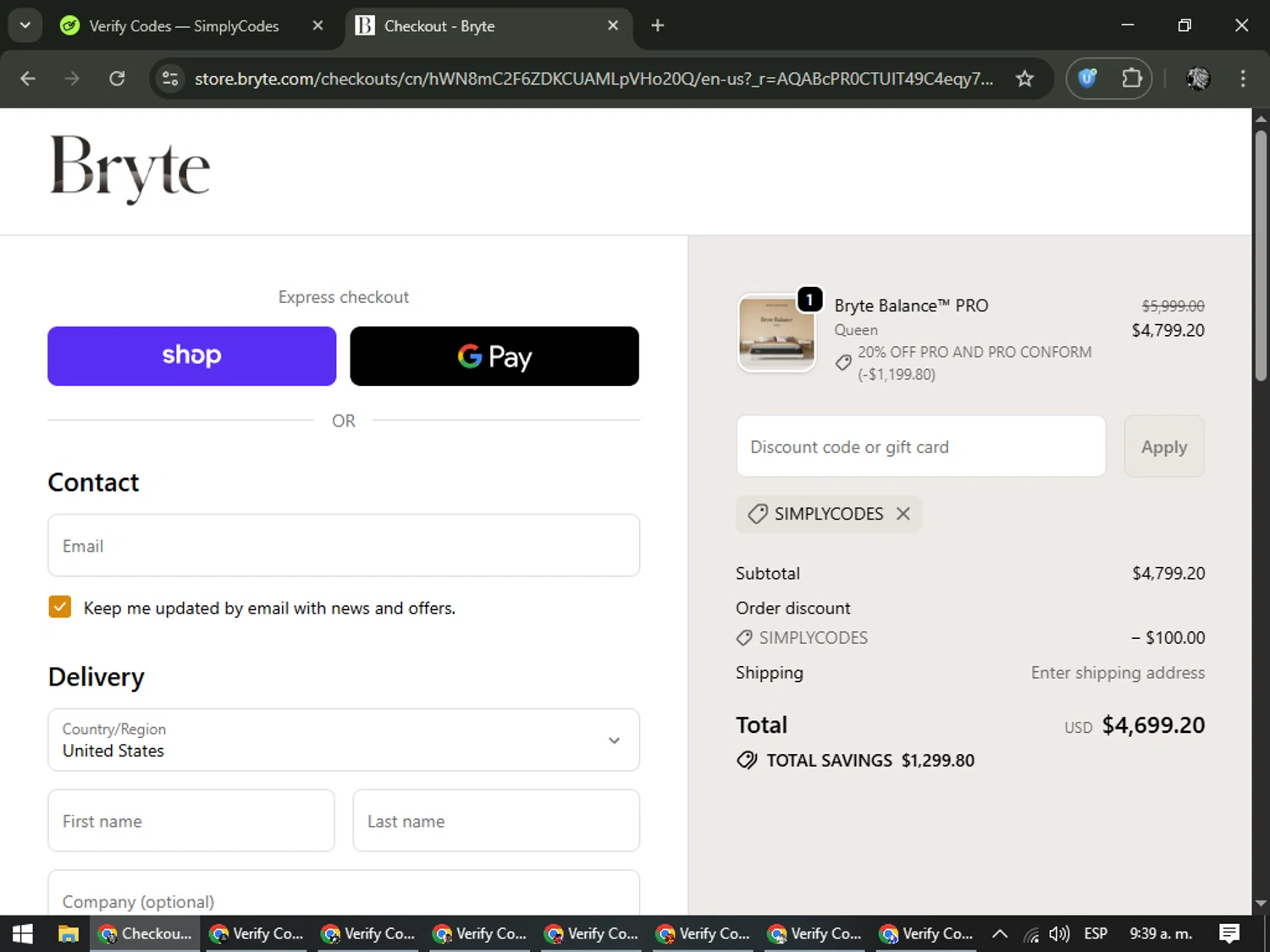Close the Verify Codes — SimplyCodes tab
The height and width of the screenshot is (952, 1270).
click(318, 25)
